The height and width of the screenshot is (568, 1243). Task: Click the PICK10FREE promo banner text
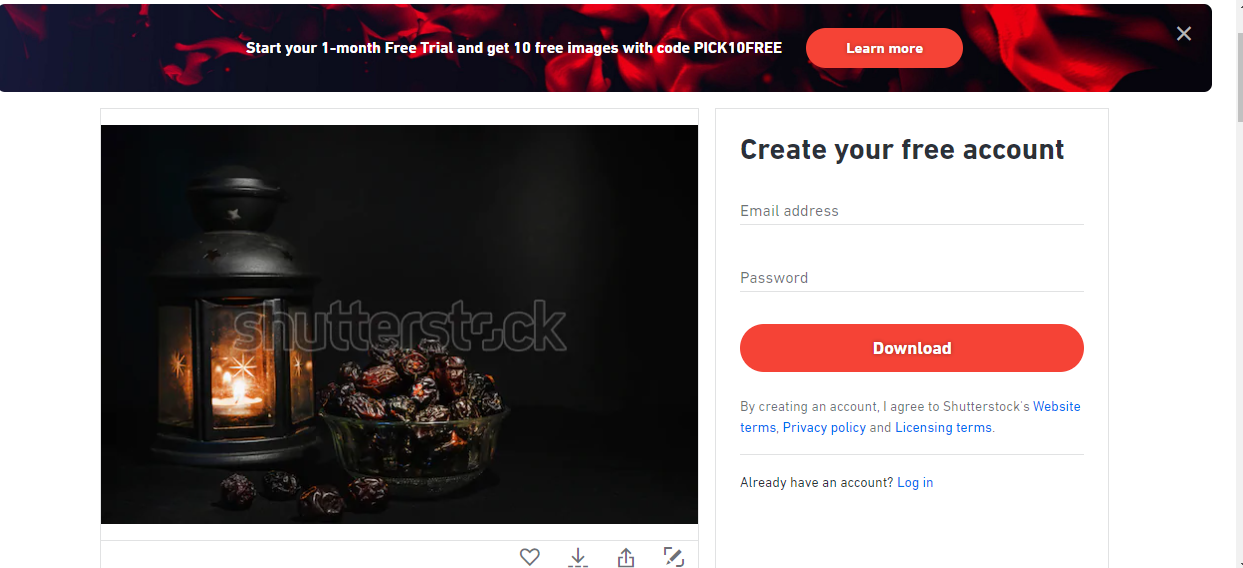pos(514,48)
